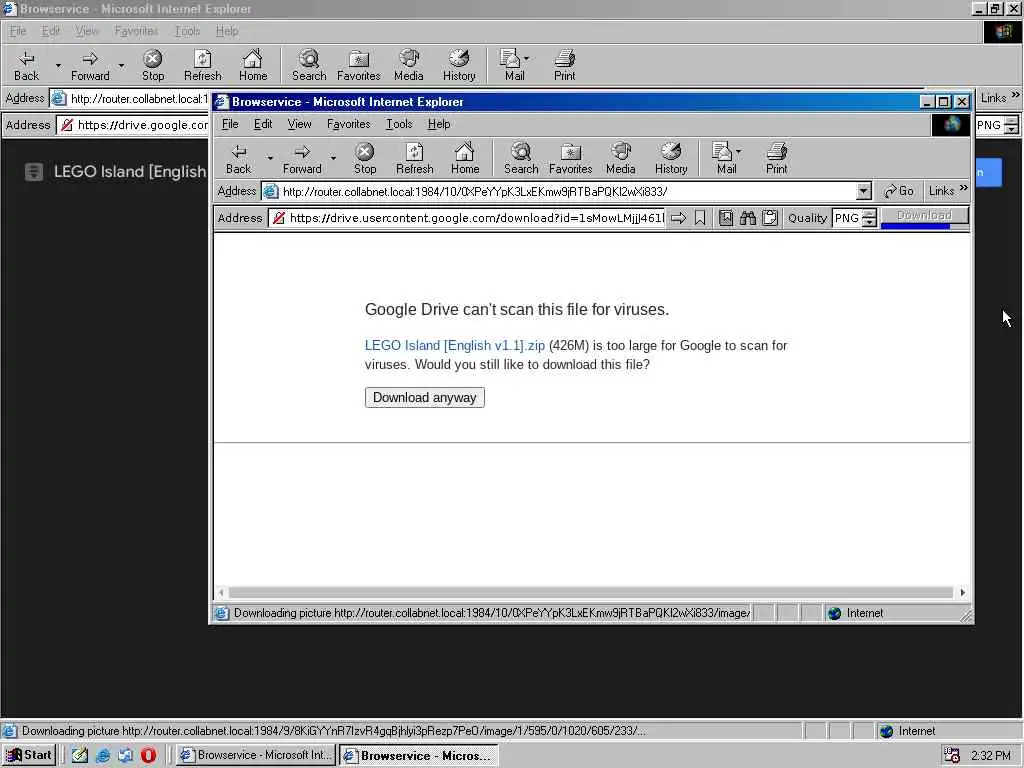Screen dimensions: 1024x768
Task: Open Back dropdown arrow in background window
Action: click(58, 65)
